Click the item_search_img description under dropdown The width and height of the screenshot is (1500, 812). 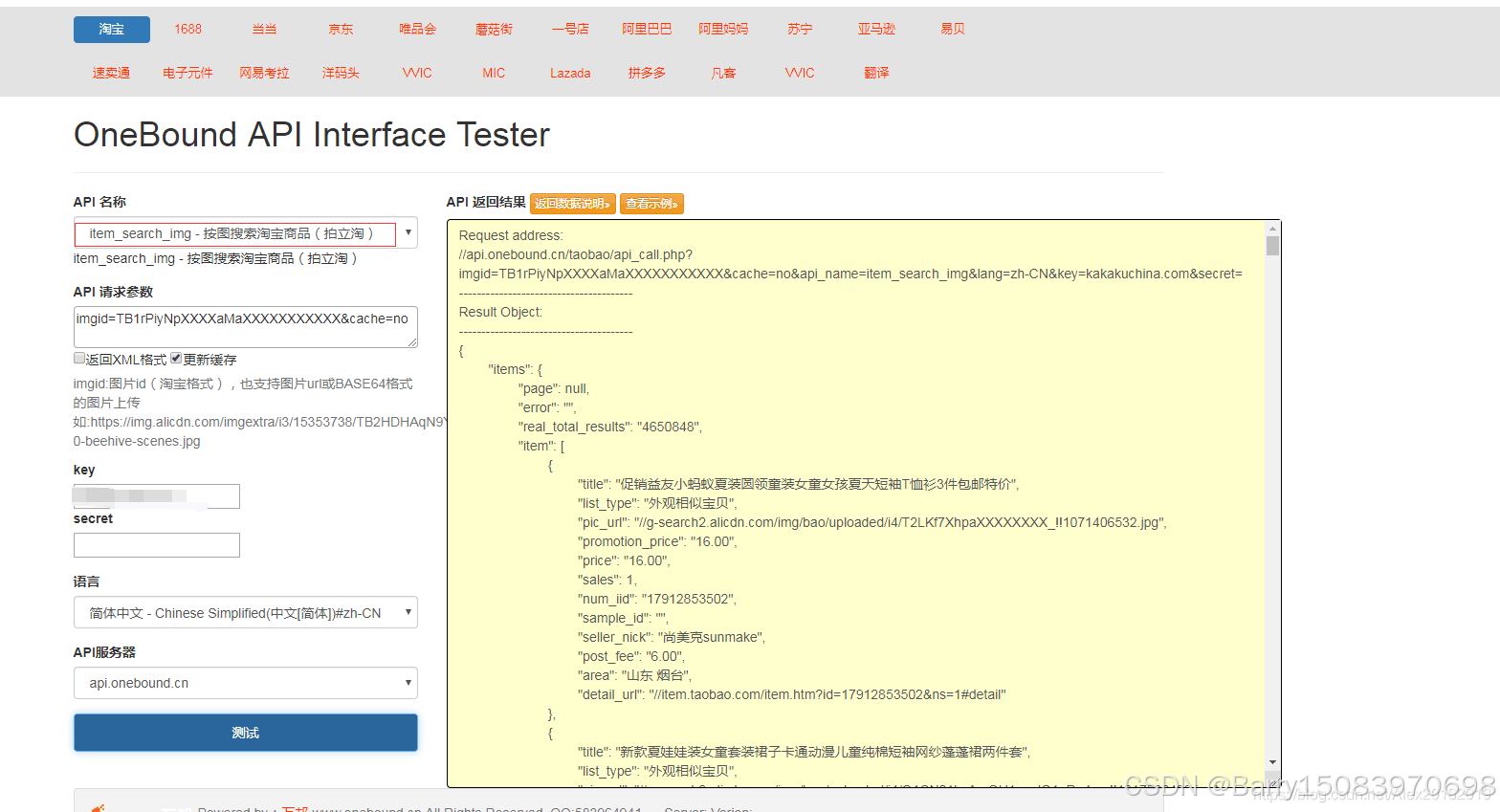click(215, 258)
